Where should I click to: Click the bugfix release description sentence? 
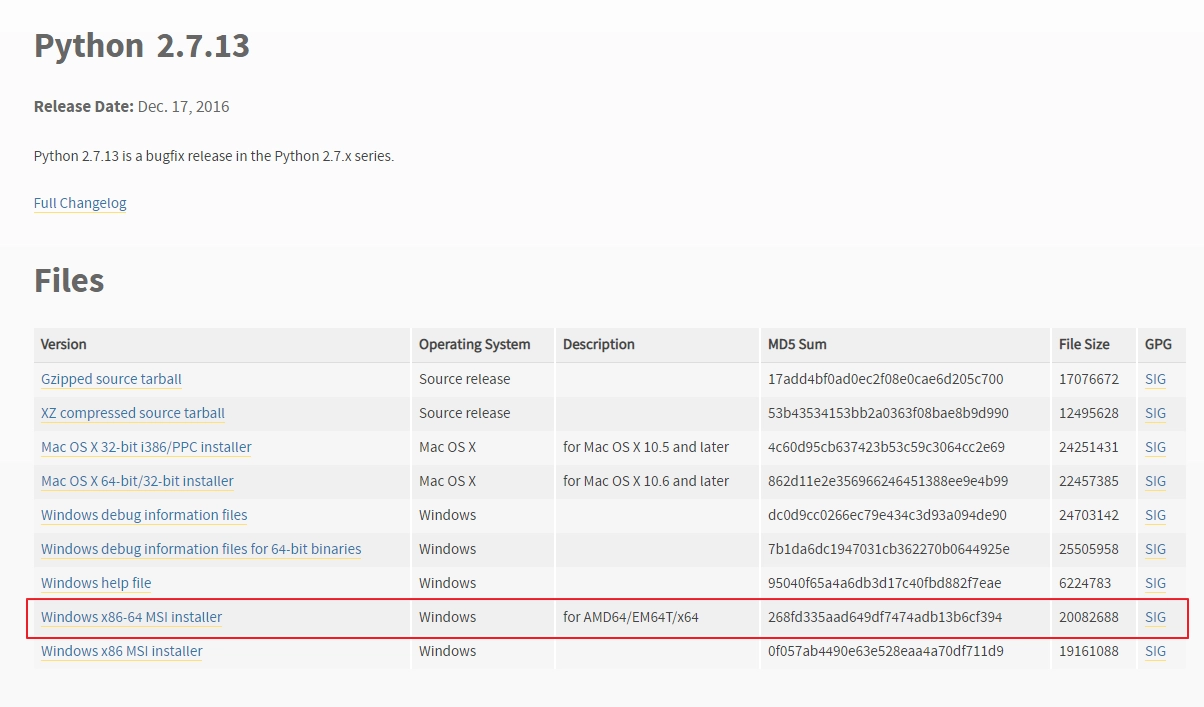[x=214, y=156]
